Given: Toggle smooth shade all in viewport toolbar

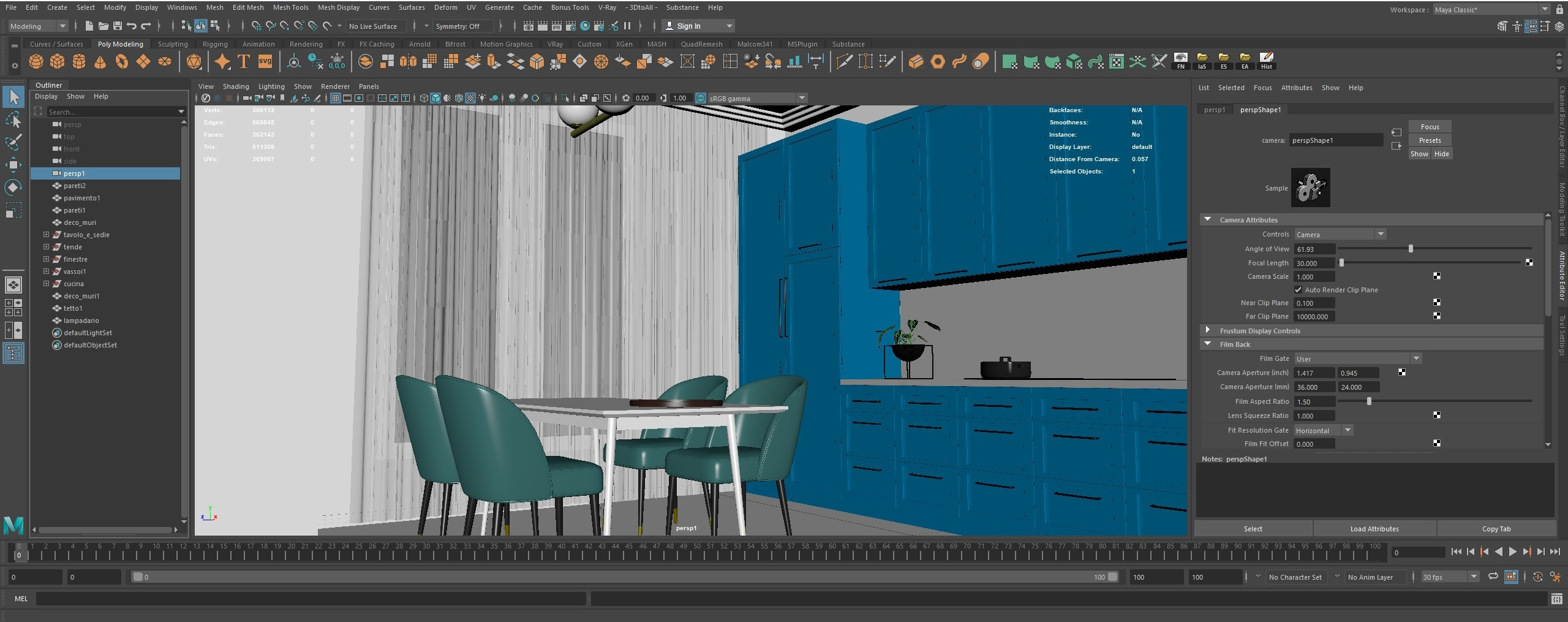Looking at the screenshot, I should 435,98.
